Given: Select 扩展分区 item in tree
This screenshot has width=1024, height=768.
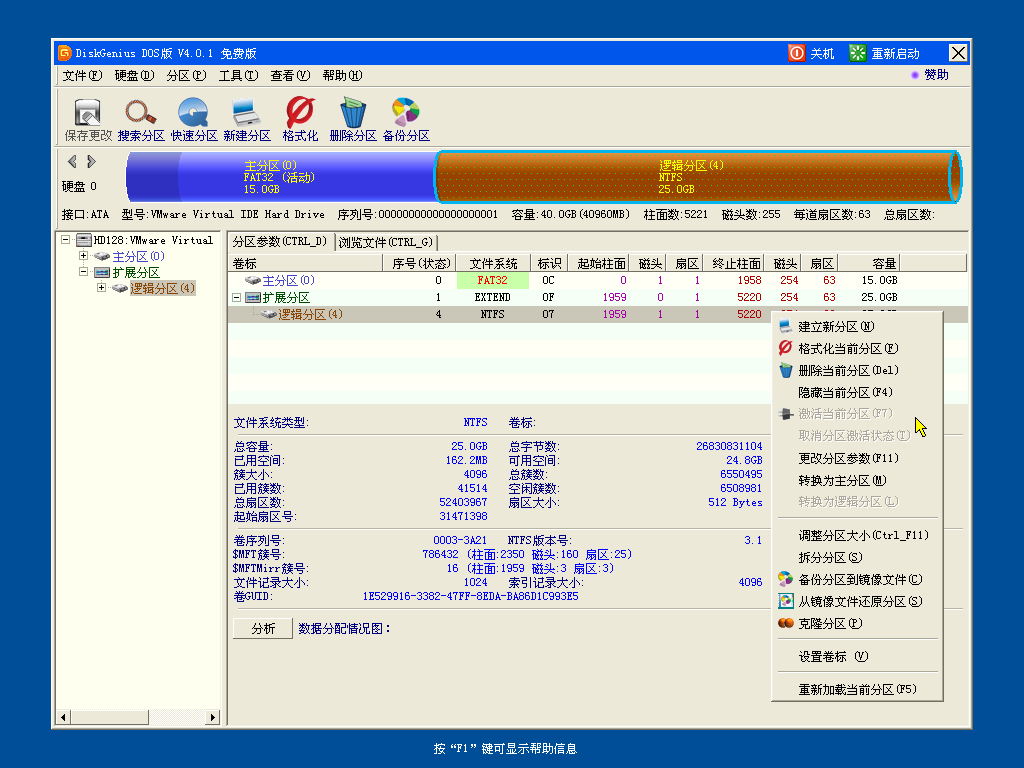Looking at the screenshot, I should point(136,272).
